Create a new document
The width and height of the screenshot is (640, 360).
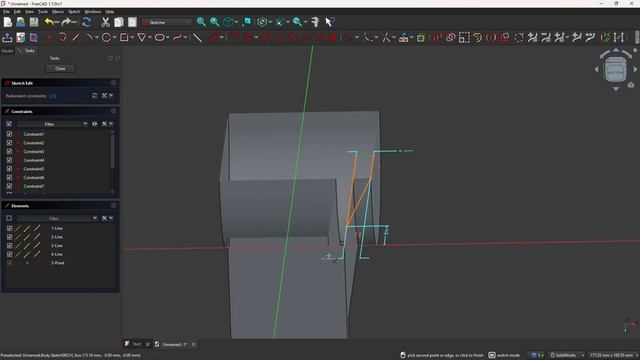tap(7, 22)
